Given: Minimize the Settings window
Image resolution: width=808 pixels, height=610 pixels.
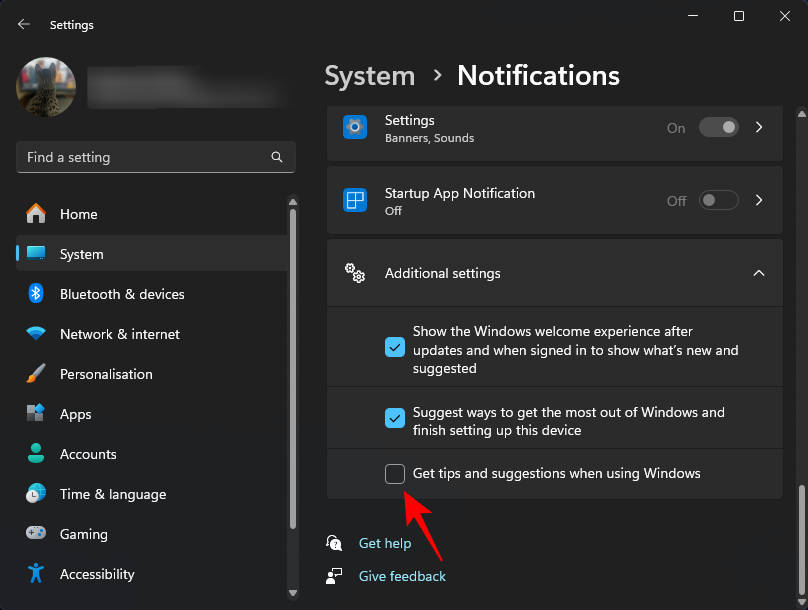Looking at the screenshot, I should (x=693, y=16).
